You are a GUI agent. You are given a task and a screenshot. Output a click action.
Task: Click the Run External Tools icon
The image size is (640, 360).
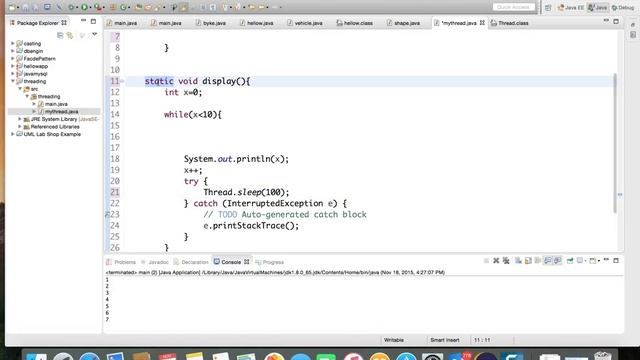pos(98,7)
